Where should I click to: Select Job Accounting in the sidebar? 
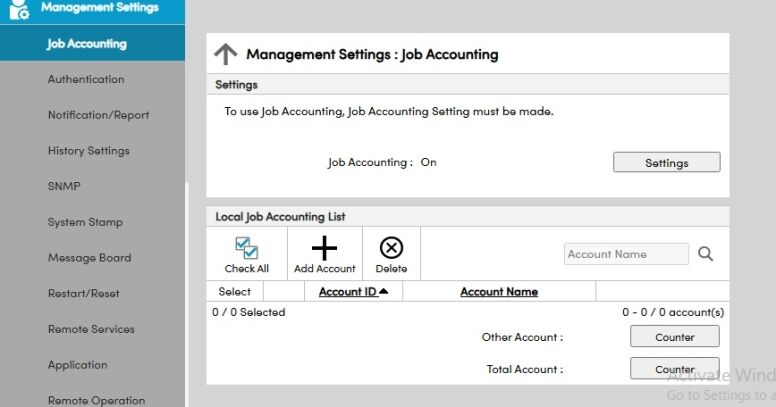coord(86,44)
